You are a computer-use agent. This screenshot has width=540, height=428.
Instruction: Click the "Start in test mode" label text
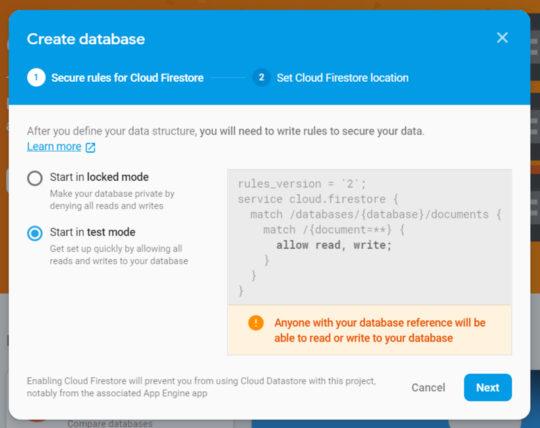click(92, 232)
